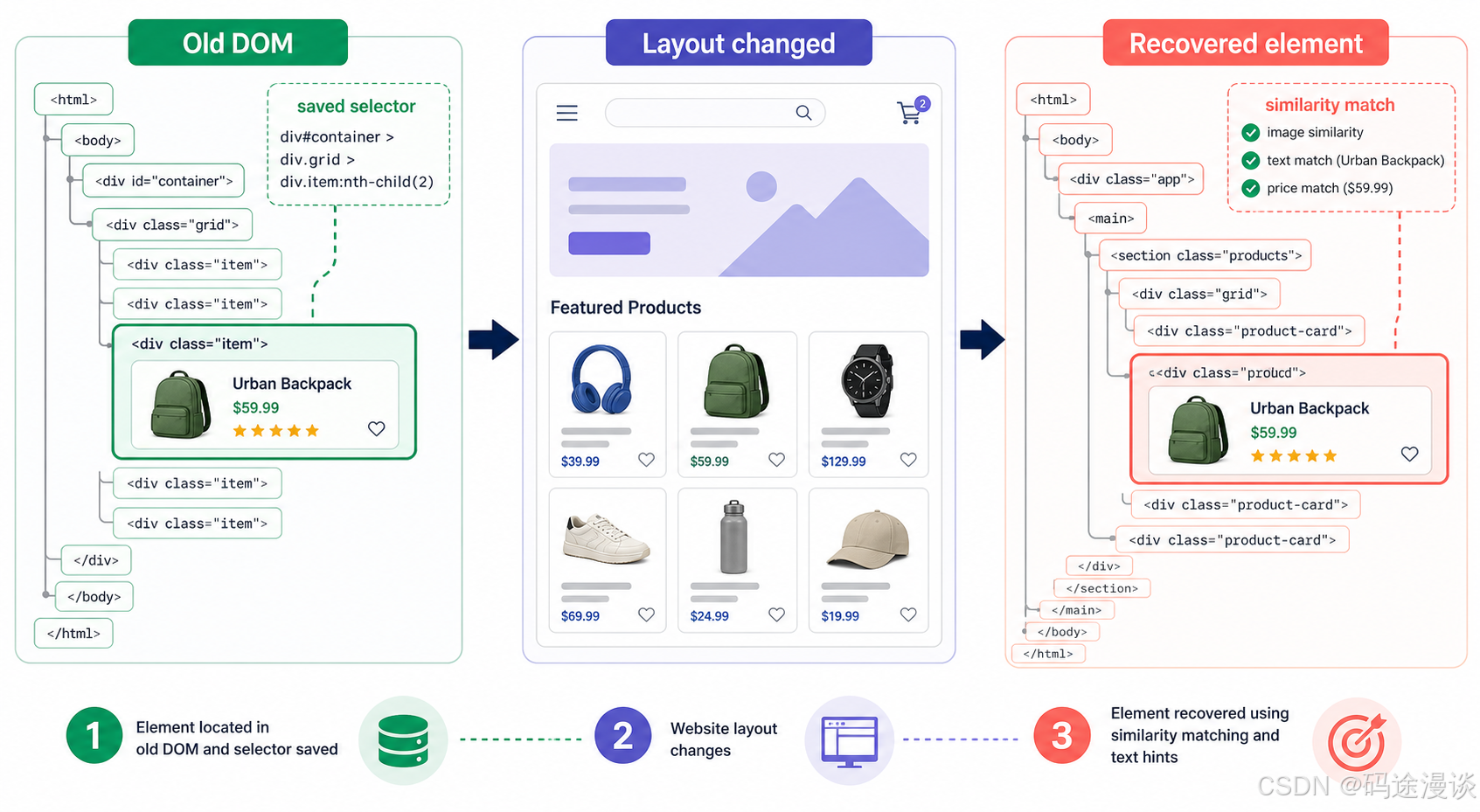Click the $24.99 price
This screenshot has height=812, width=1480.
[x=709, y=616]
